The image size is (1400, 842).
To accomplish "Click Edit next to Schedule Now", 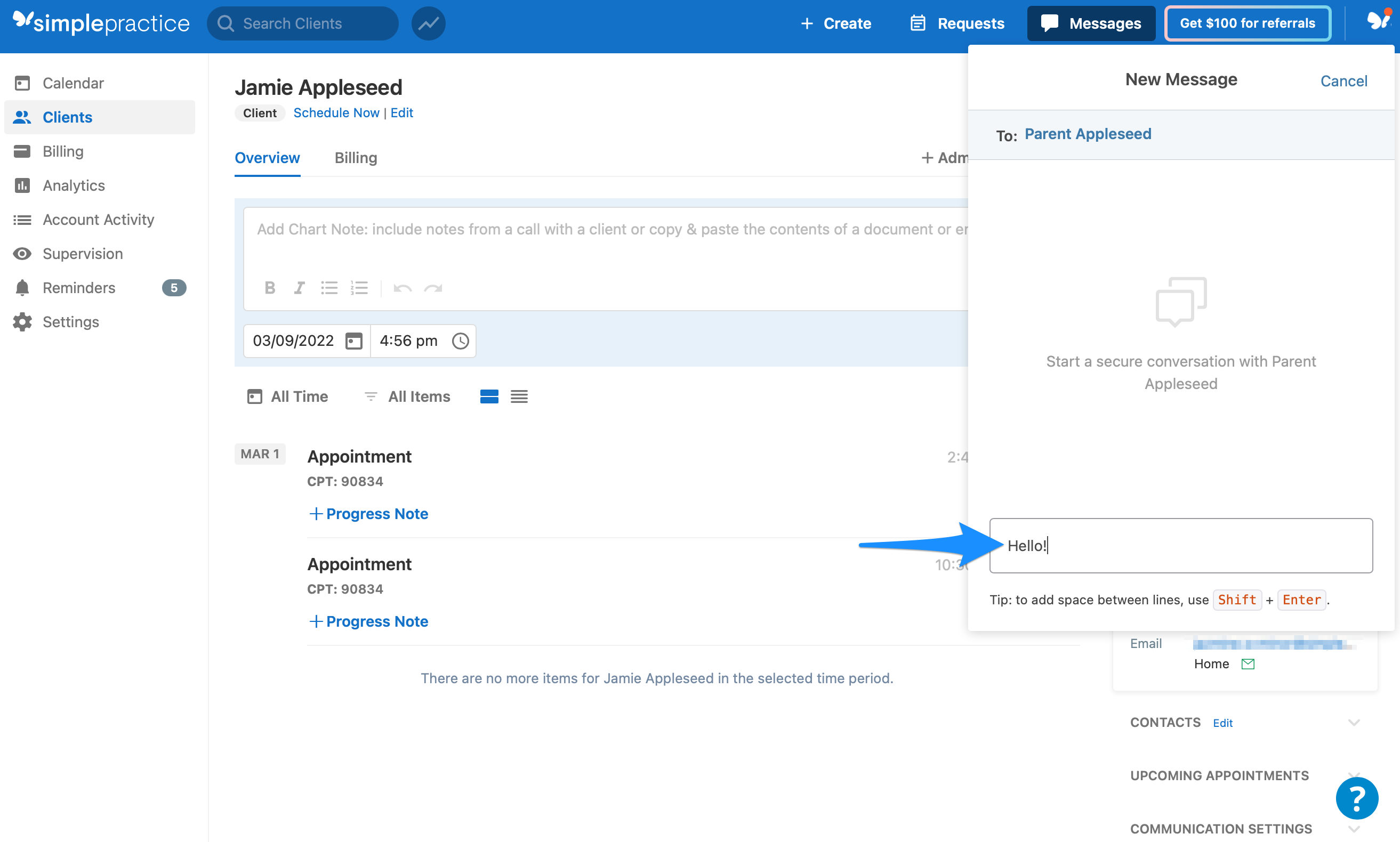I will pos(401,113).
